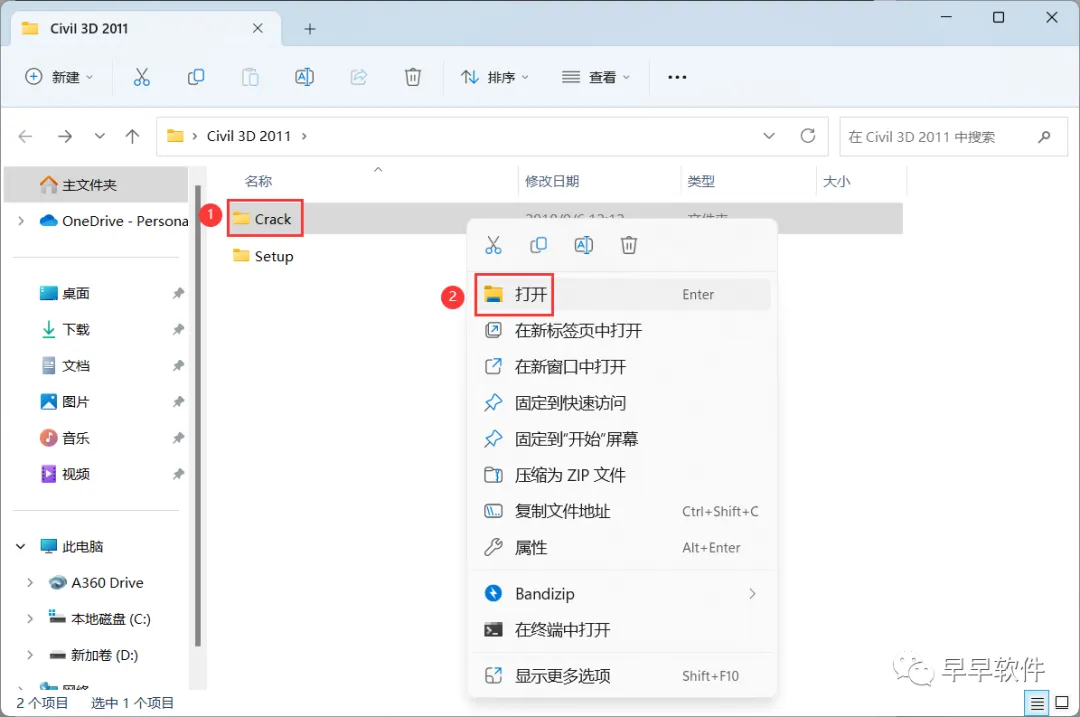Open the 新建 dropdown
1080x717 pixels.
pyautogui.click(x=59, y=77)
